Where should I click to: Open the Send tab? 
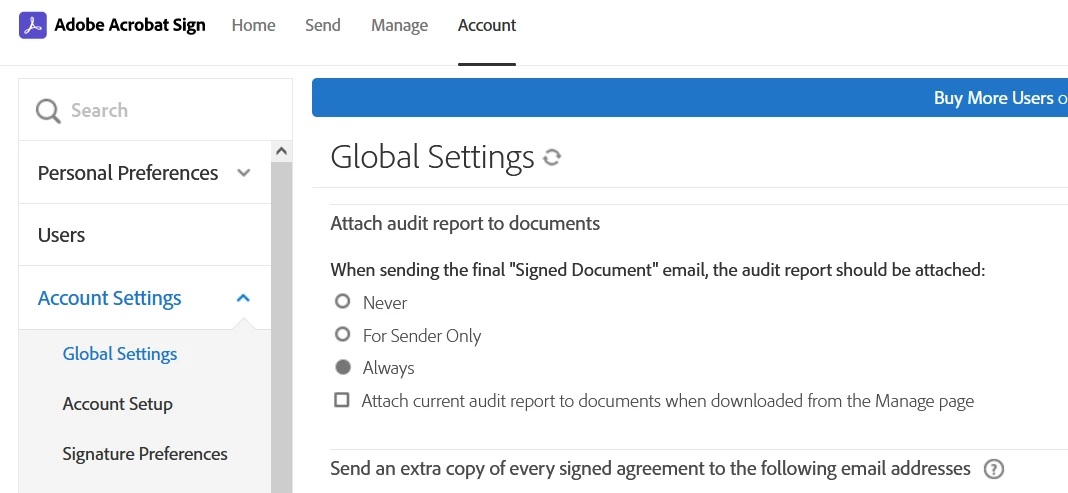click(323, 25)
